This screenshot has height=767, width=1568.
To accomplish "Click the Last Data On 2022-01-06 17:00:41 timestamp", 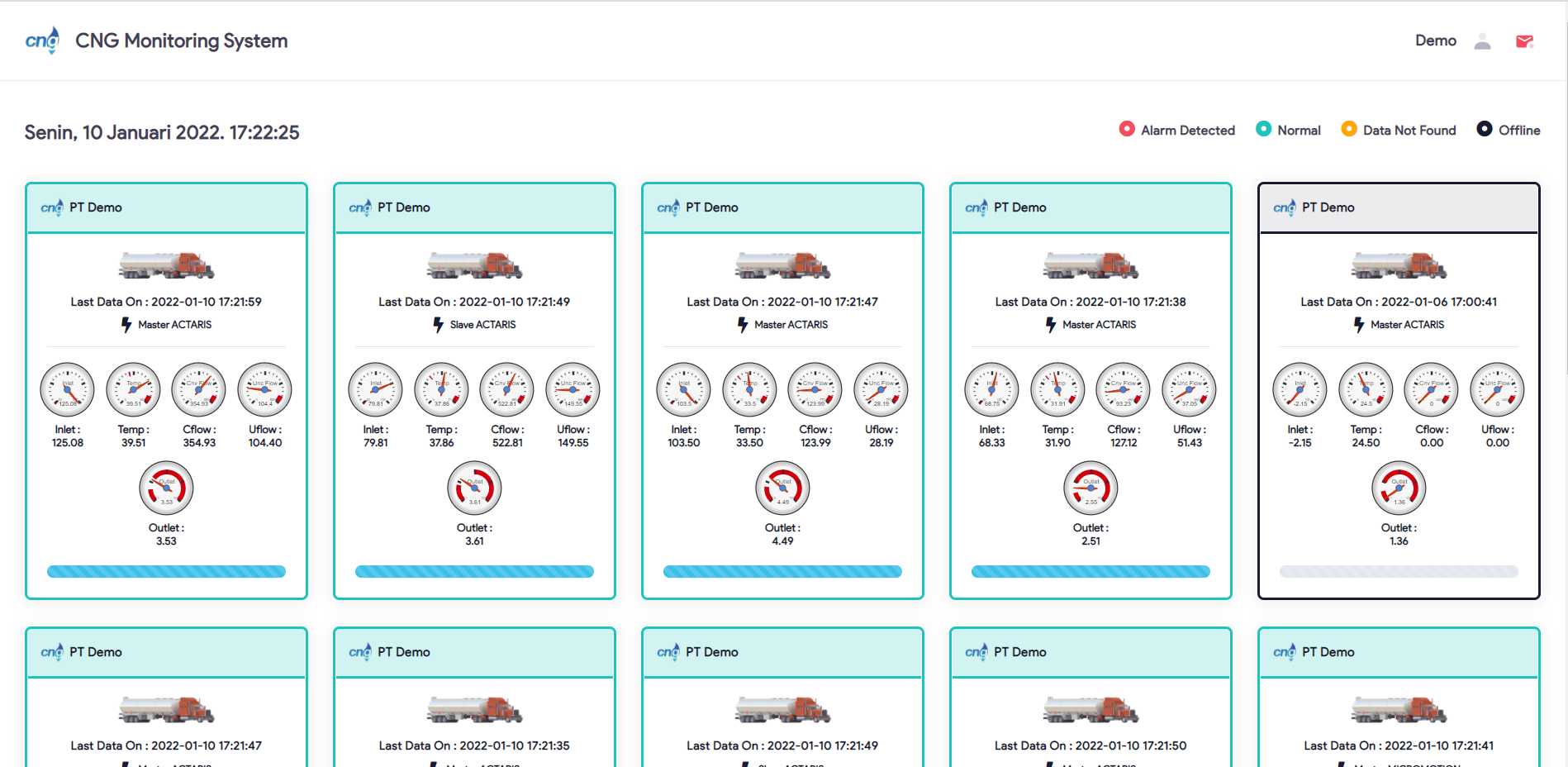I will point(1398,302).
